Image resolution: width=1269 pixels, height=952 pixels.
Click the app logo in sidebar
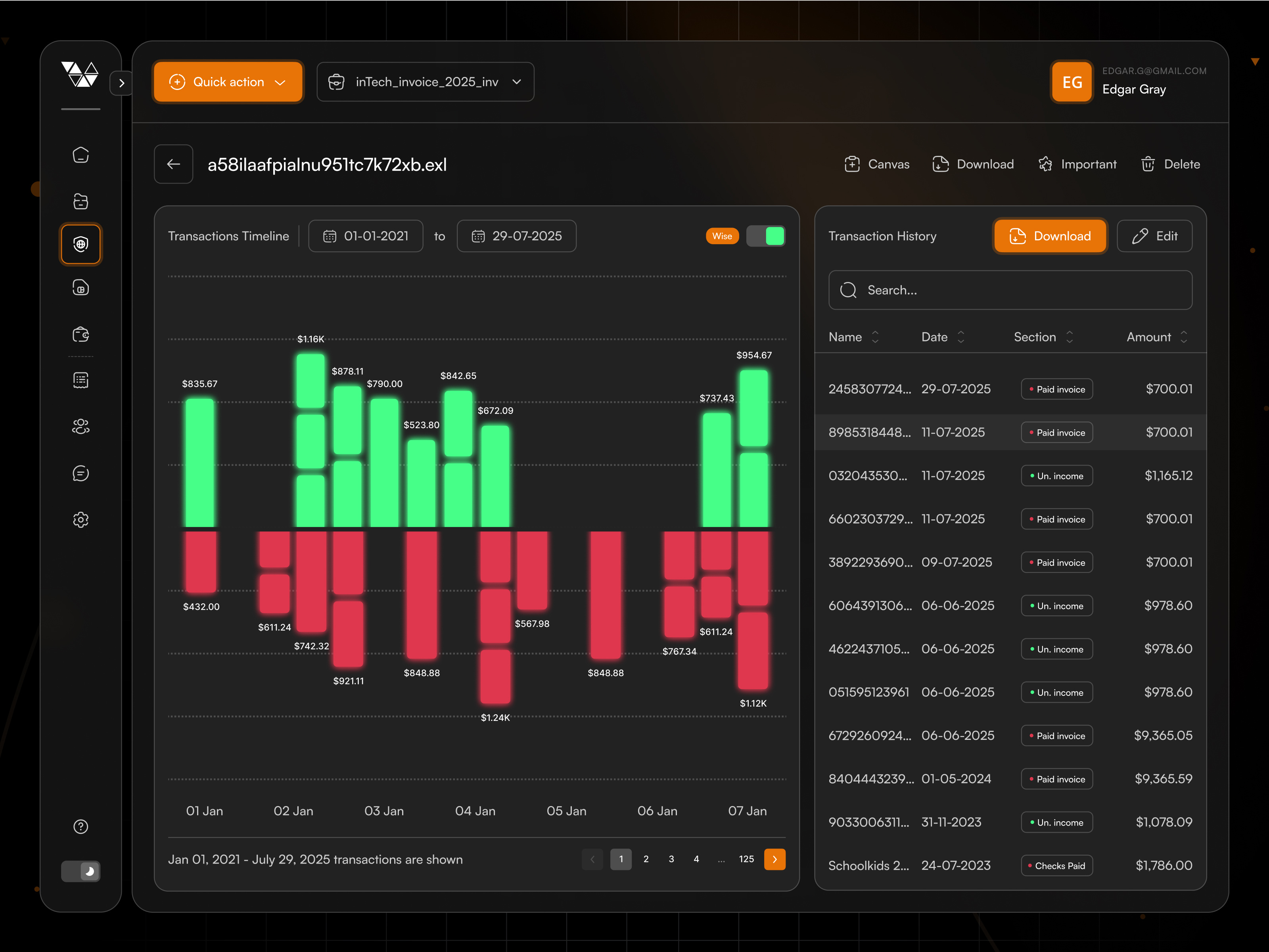tap(80, 75)
